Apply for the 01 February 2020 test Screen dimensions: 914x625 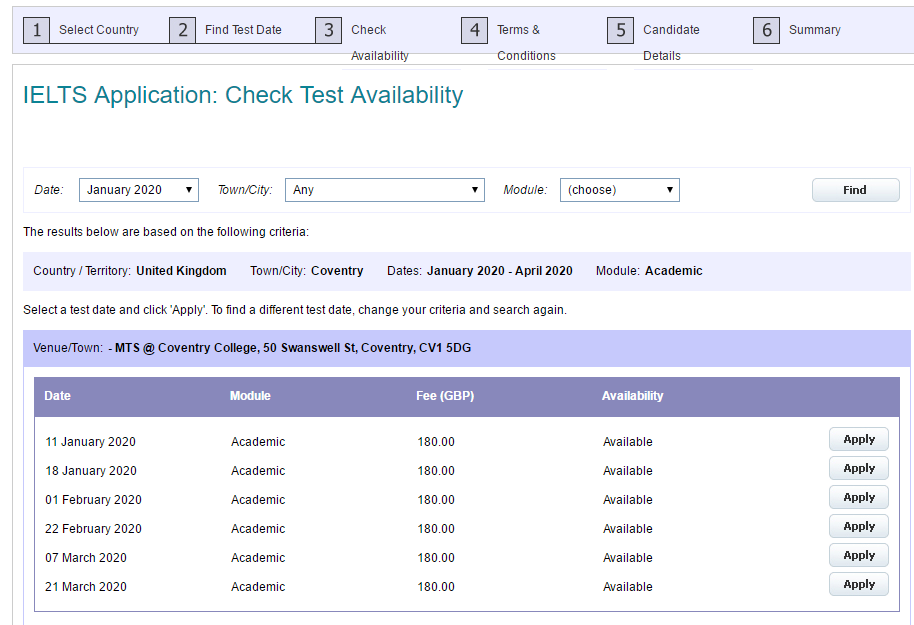point(859,497)
